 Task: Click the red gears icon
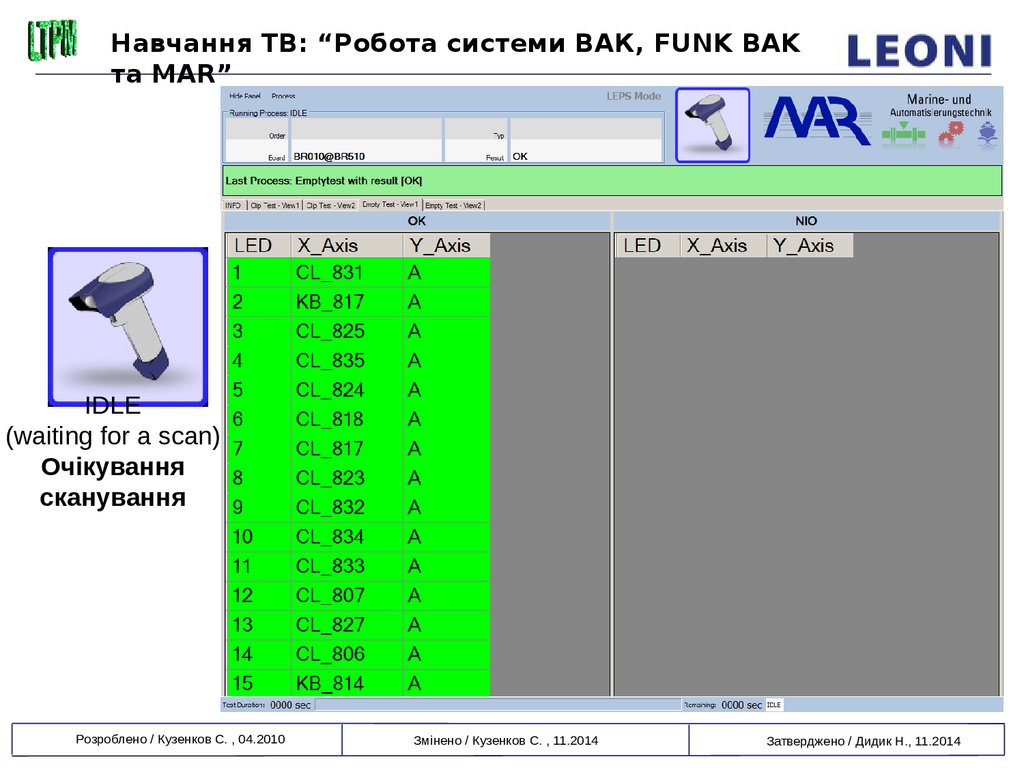click(x=949, y=135)
